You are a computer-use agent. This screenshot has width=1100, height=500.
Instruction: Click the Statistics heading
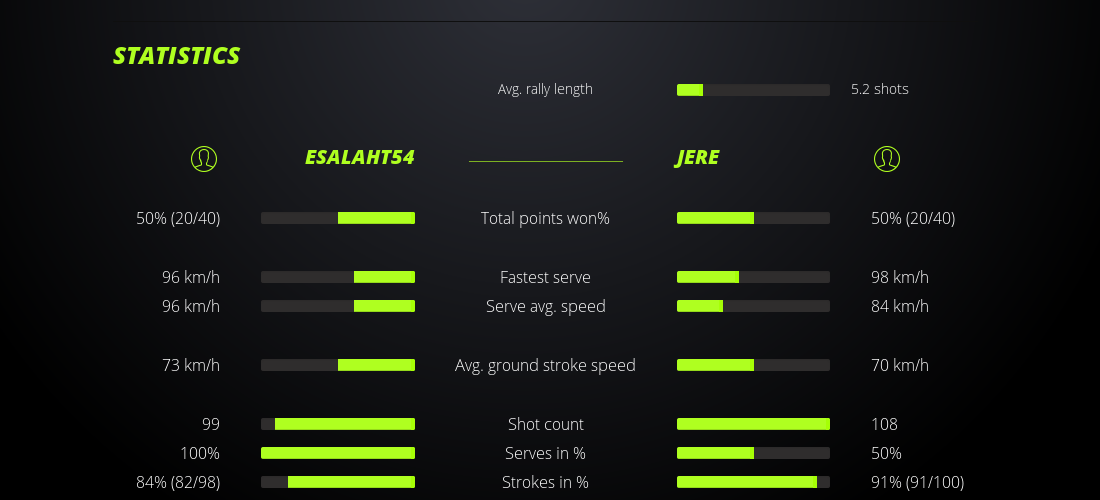pos(176,56)
